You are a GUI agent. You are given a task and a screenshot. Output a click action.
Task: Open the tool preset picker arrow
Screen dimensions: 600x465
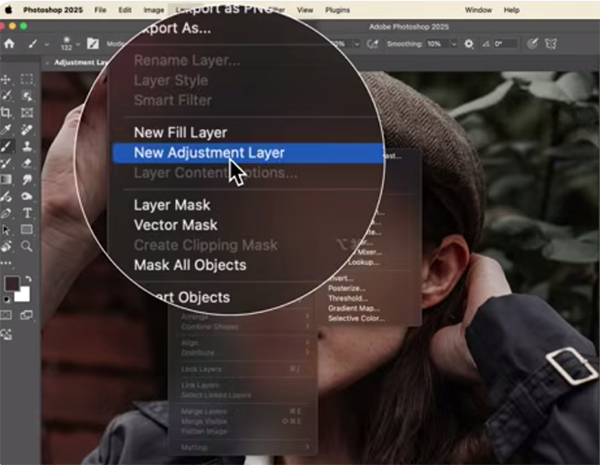tap(47, 44)
